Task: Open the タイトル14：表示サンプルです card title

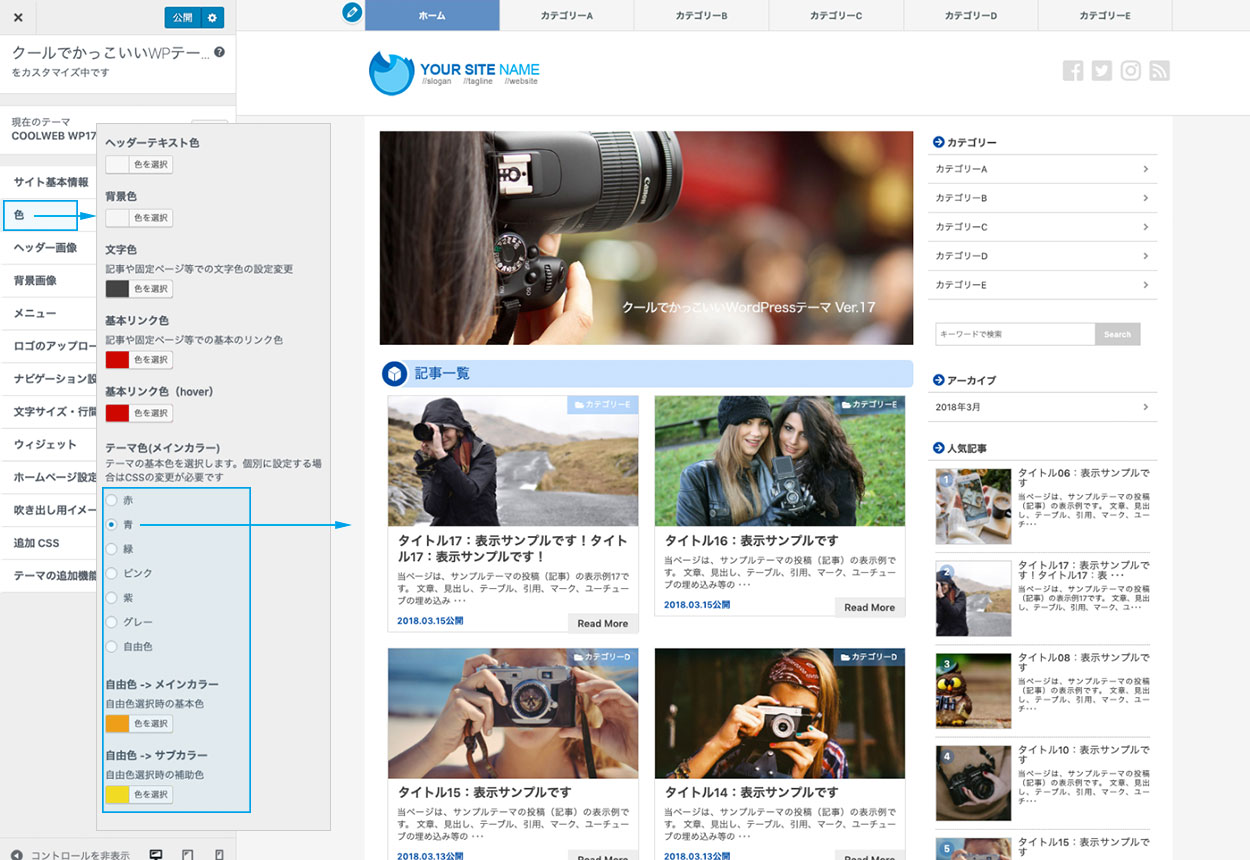Action: (752, 792)
